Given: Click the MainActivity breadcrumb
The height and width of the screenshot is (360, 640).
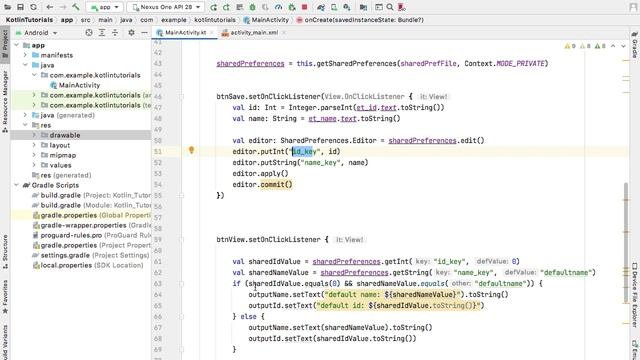Looking at the screenshot, I should pos(266,20).
